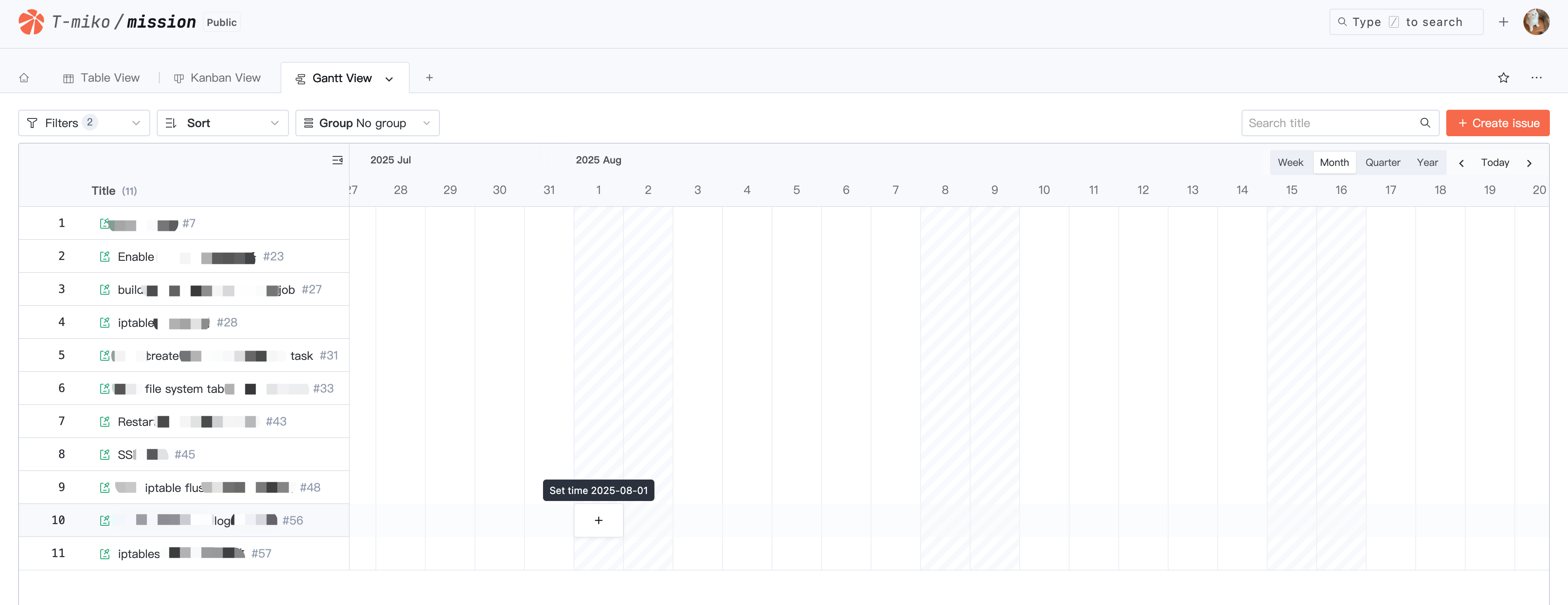
Task: Collapse the title column panel icon
Action: point(337,160)
